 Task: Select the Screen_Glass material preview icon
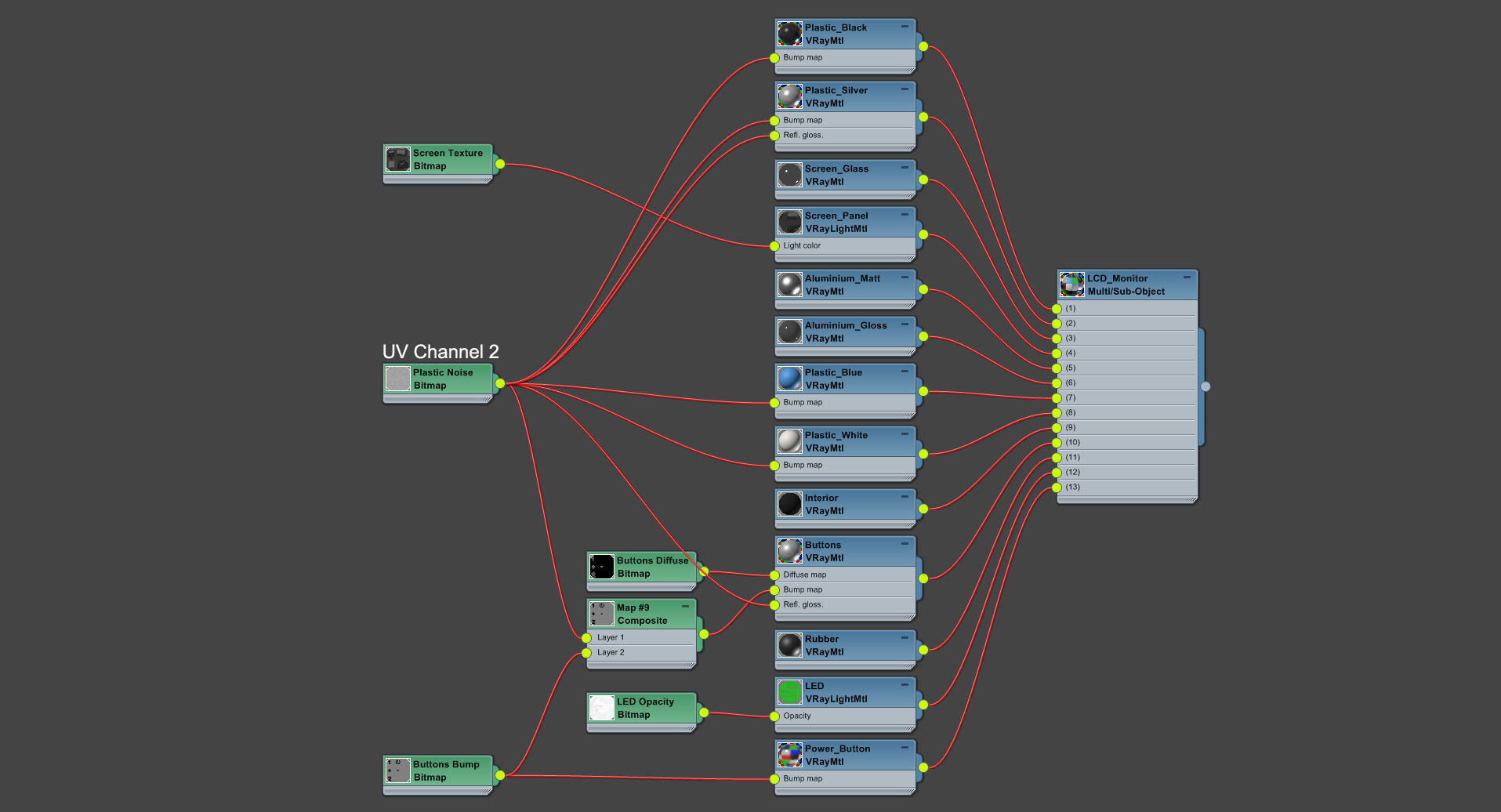tap(789, 175)
